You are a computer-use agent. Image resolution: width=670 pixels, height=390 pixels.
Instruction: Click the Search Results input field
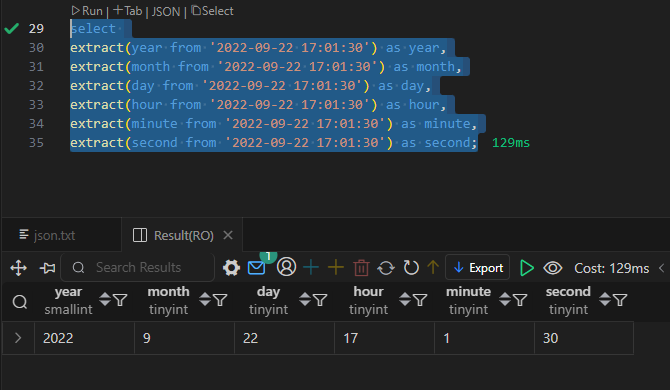(x=137, y=267)
